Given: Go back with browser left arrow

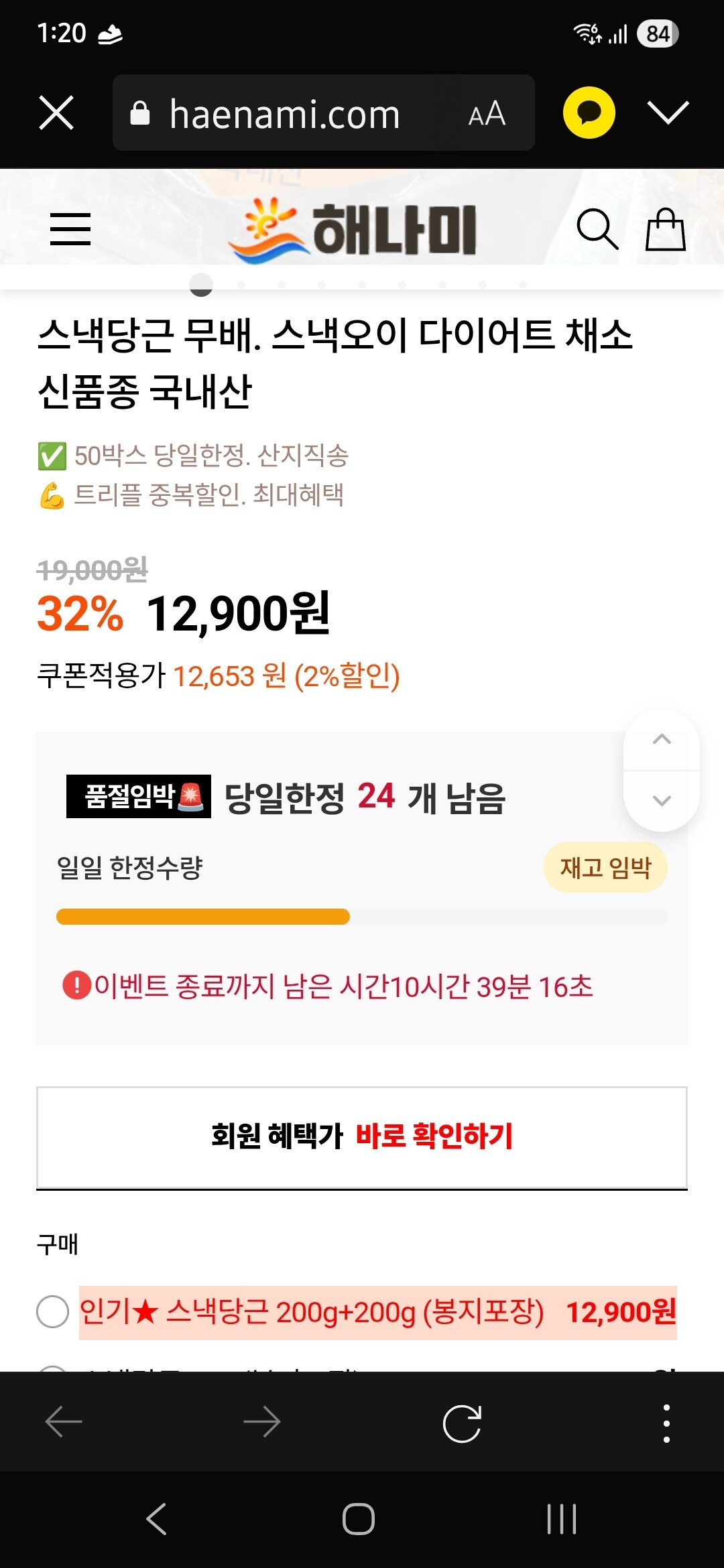Looking at the screenshot, I should tap(64, 1422).
